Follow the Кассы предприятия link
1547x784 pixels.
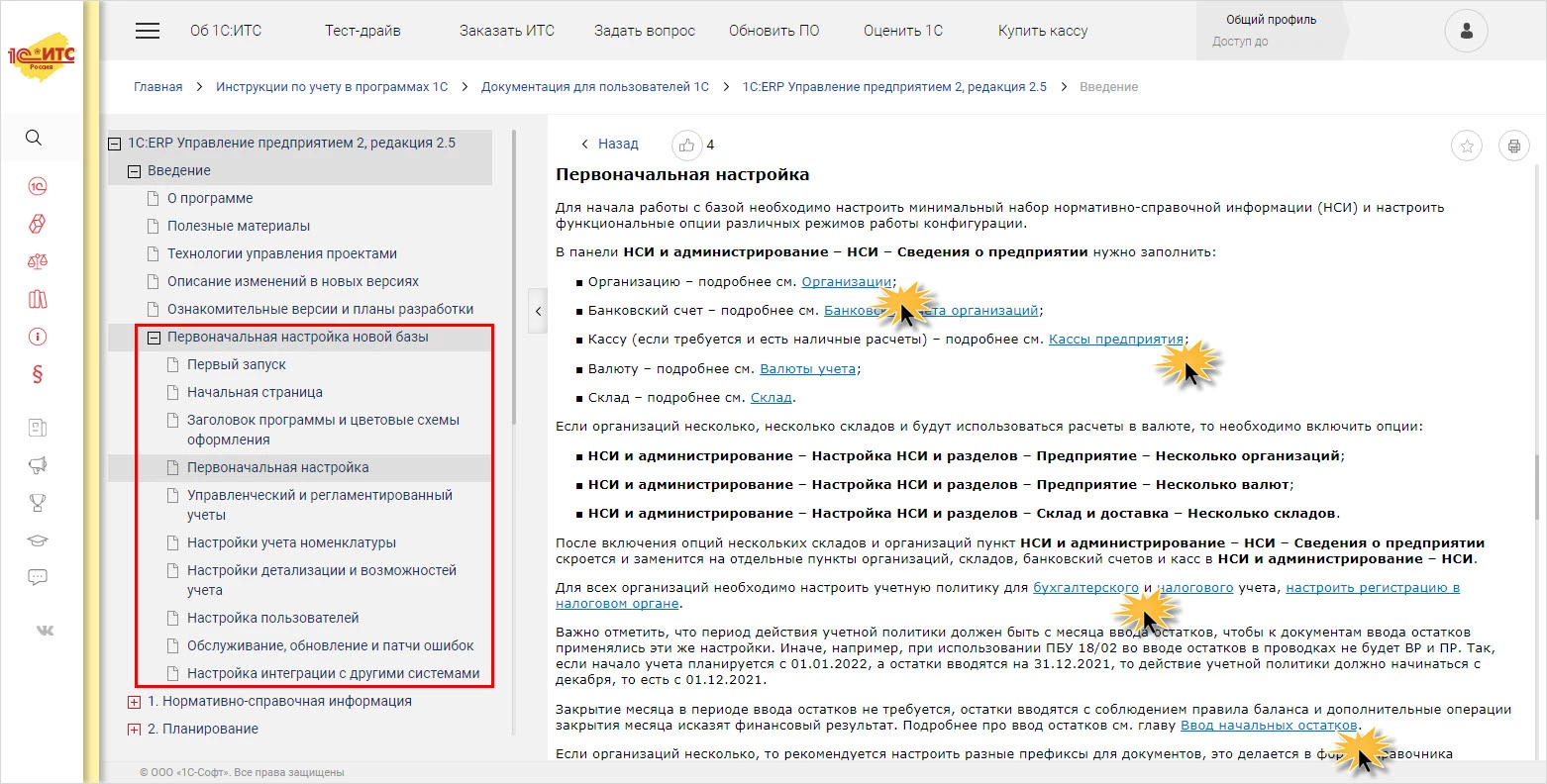point(1116,340)
